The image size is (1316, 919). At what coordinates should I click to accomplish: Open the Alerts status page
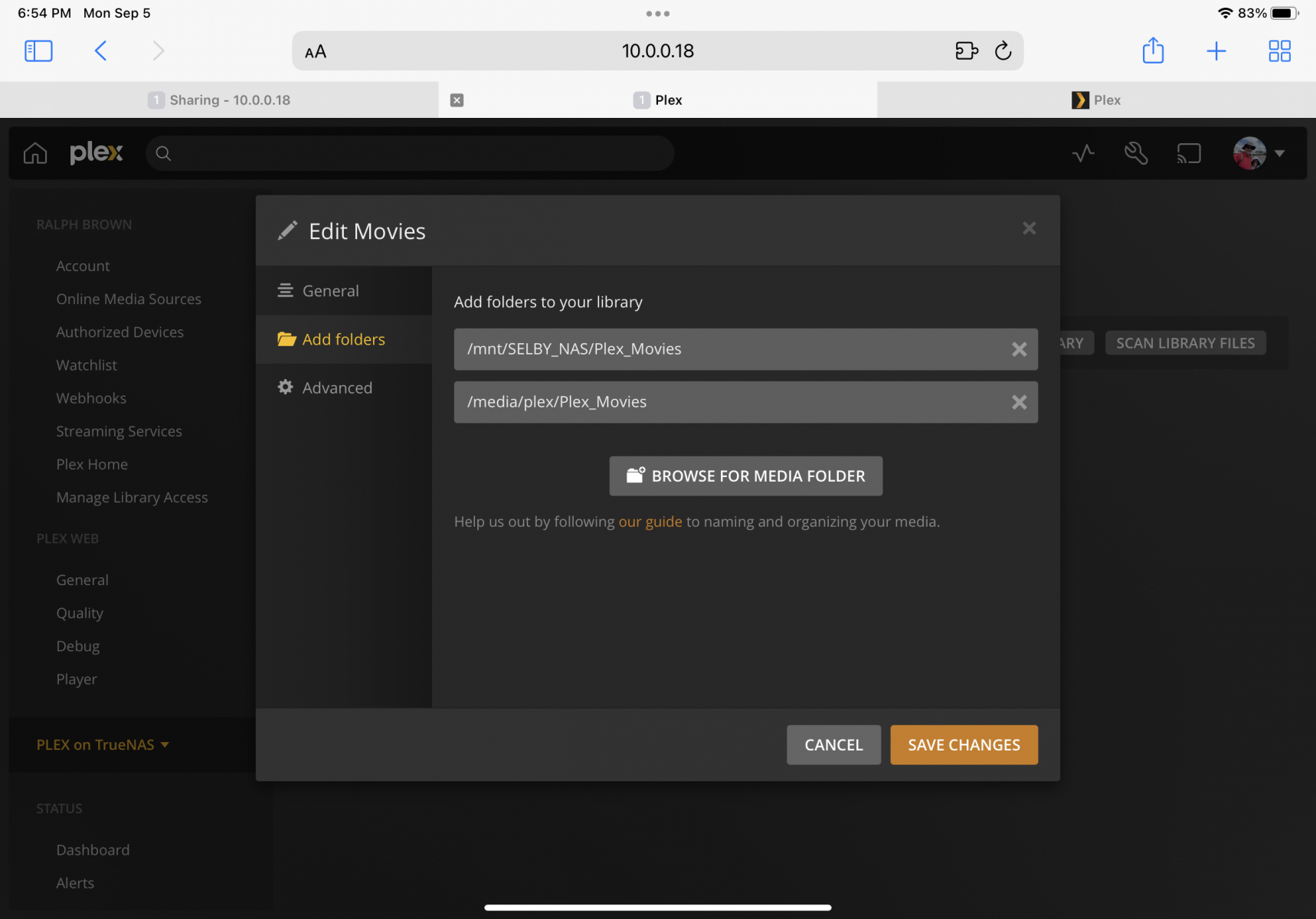click(x=75, y=883)
